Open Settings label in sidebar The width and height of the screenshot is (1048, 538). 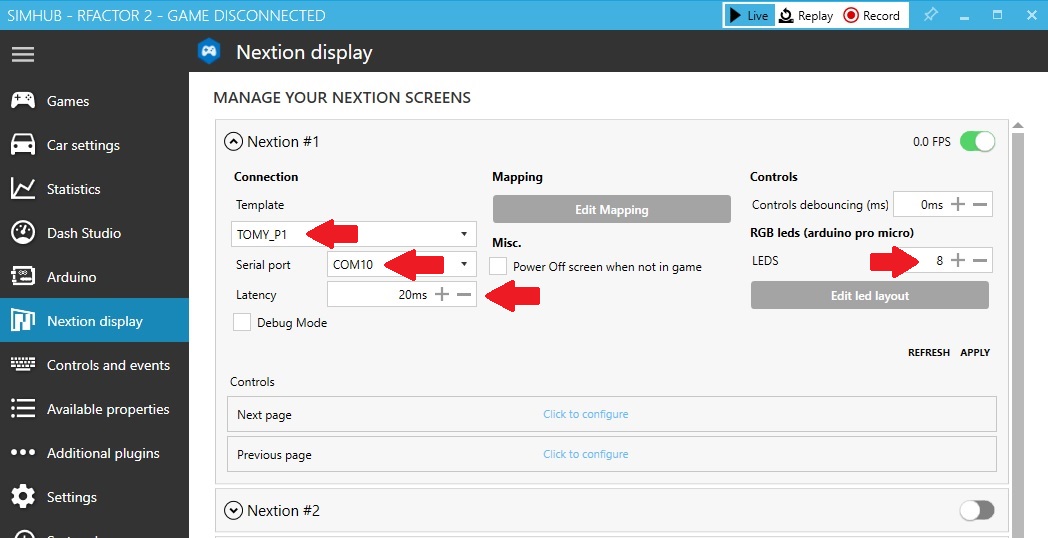(x=72, y=497)
